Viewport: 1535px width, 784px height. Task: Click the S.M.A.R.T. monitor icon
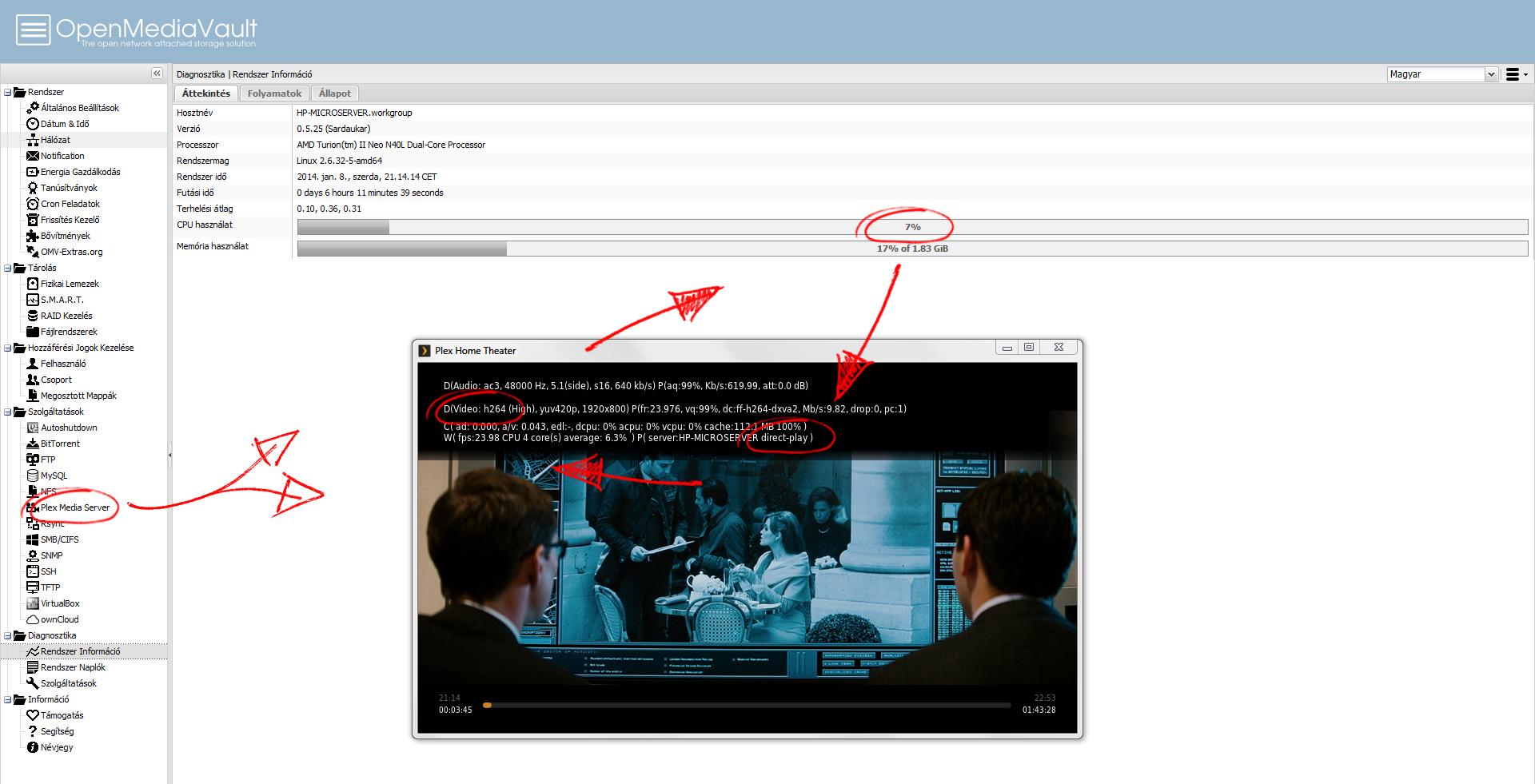[33, 300]
